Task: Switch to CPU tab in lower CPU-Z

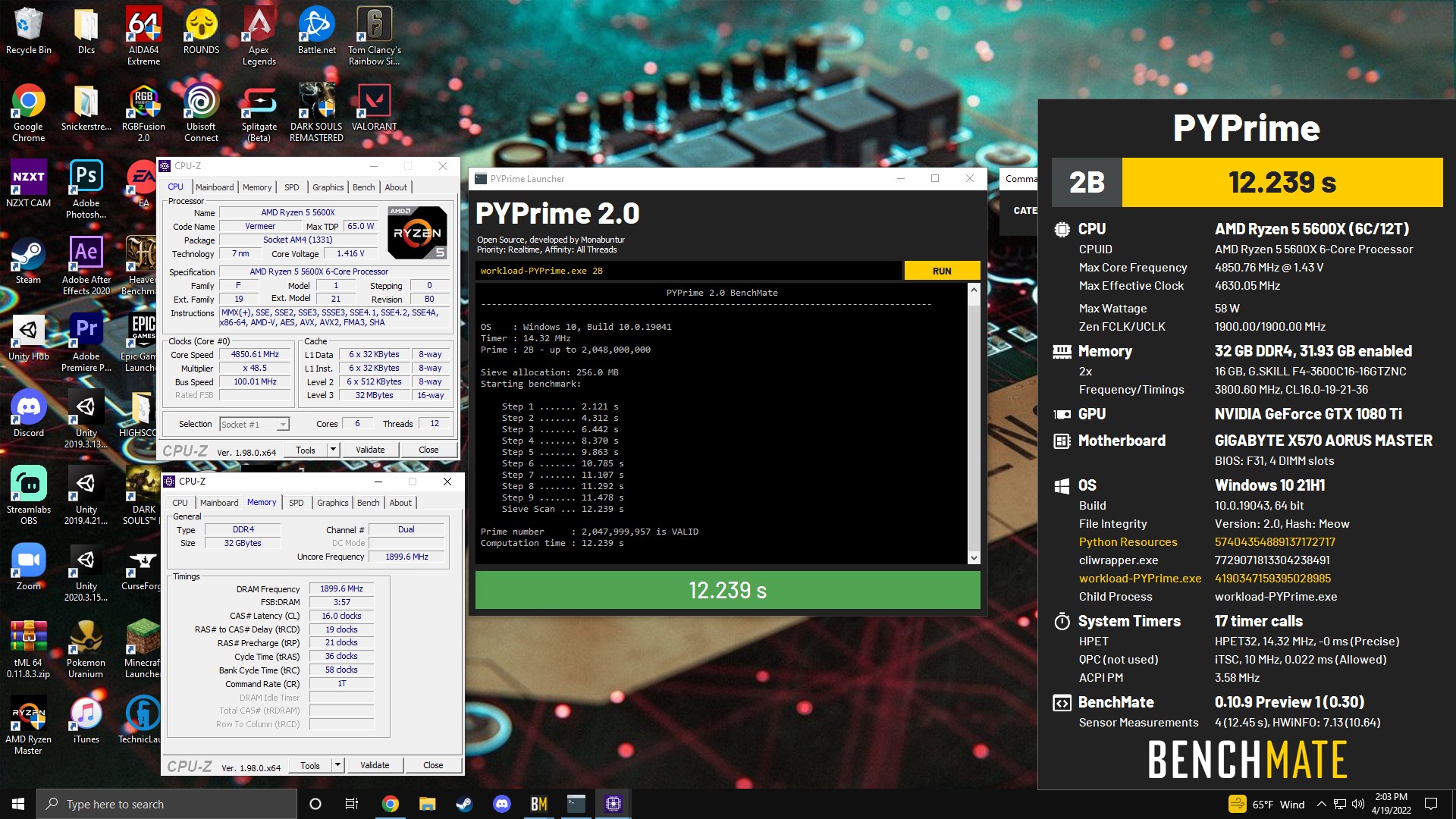Action: pyautogui.click(x=180, y=503)
